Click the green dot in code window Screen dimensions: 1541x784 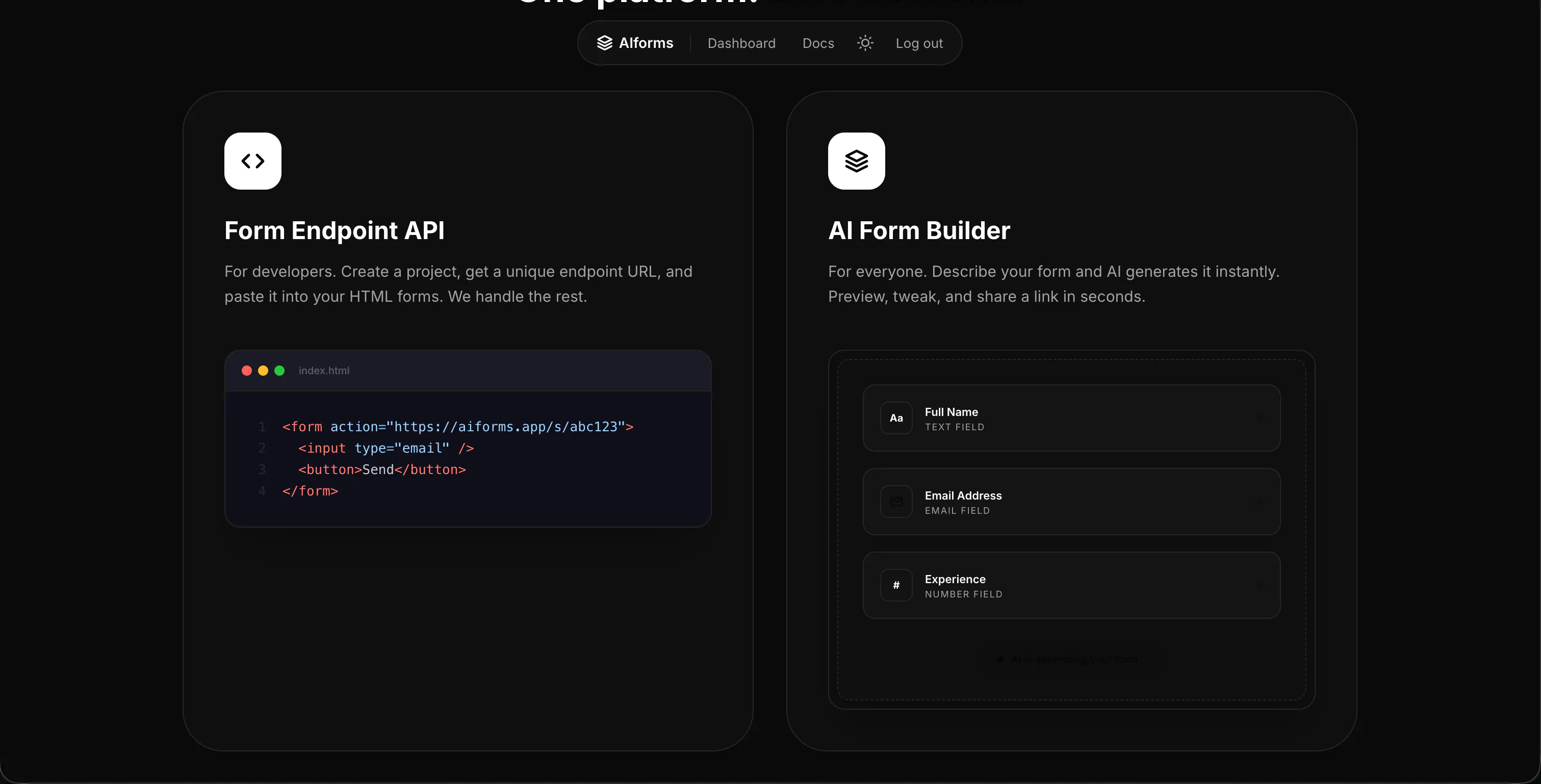(x=279, y=371)
